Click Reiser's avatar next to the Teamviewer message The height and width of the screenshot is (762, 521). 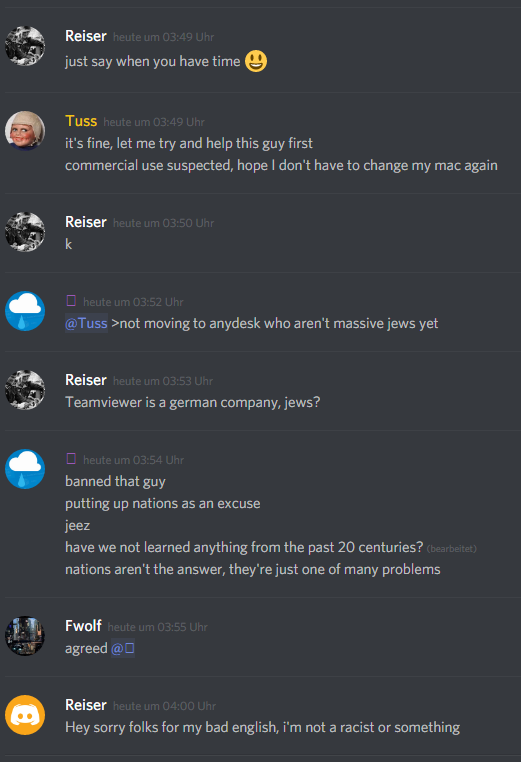25,390
